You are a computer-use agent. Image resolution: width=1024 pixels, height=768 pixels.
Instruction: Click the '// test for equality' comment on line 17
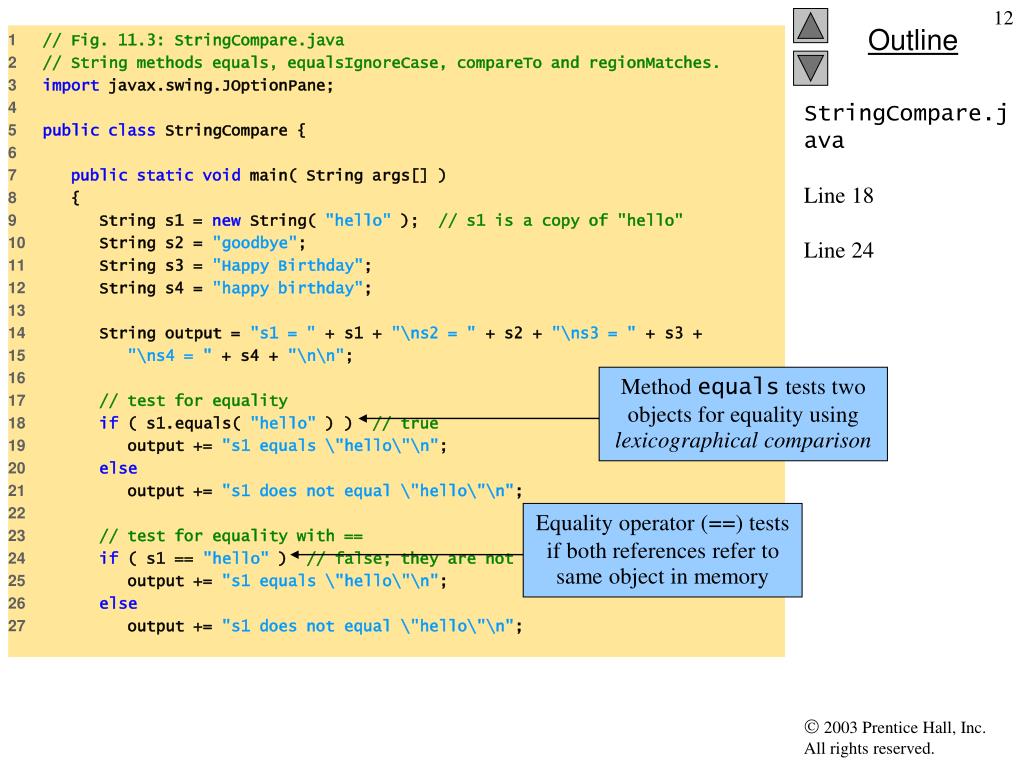[x=193, y=400]
